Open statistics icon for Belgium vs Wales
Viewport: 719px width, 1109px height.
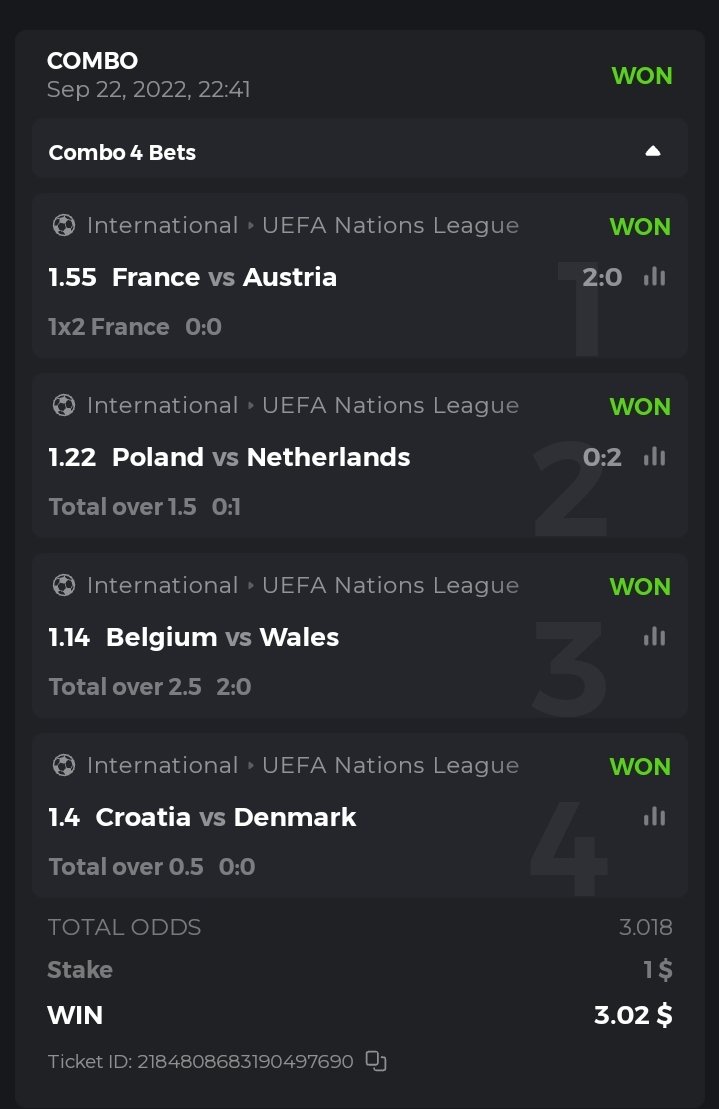(x=654, y=637)
